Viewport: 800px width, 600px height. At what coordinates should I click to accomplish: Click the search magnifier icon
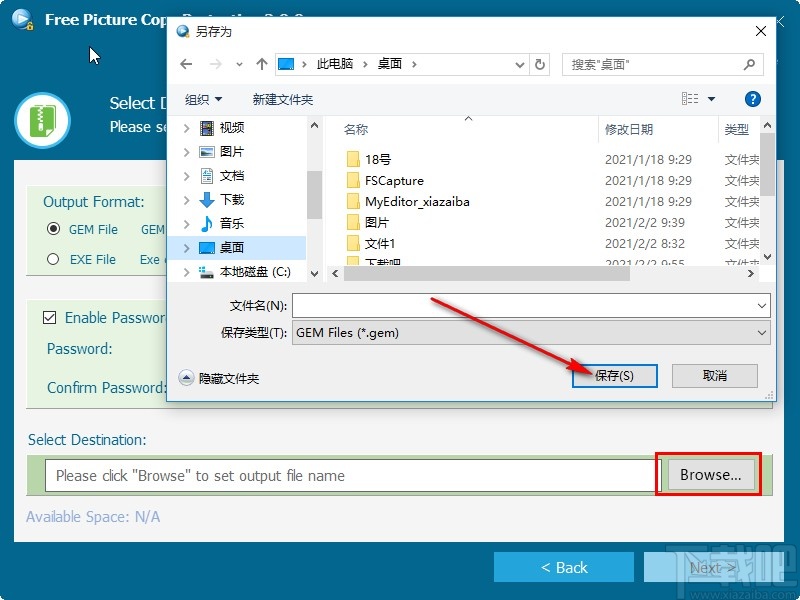coord(749,64)
